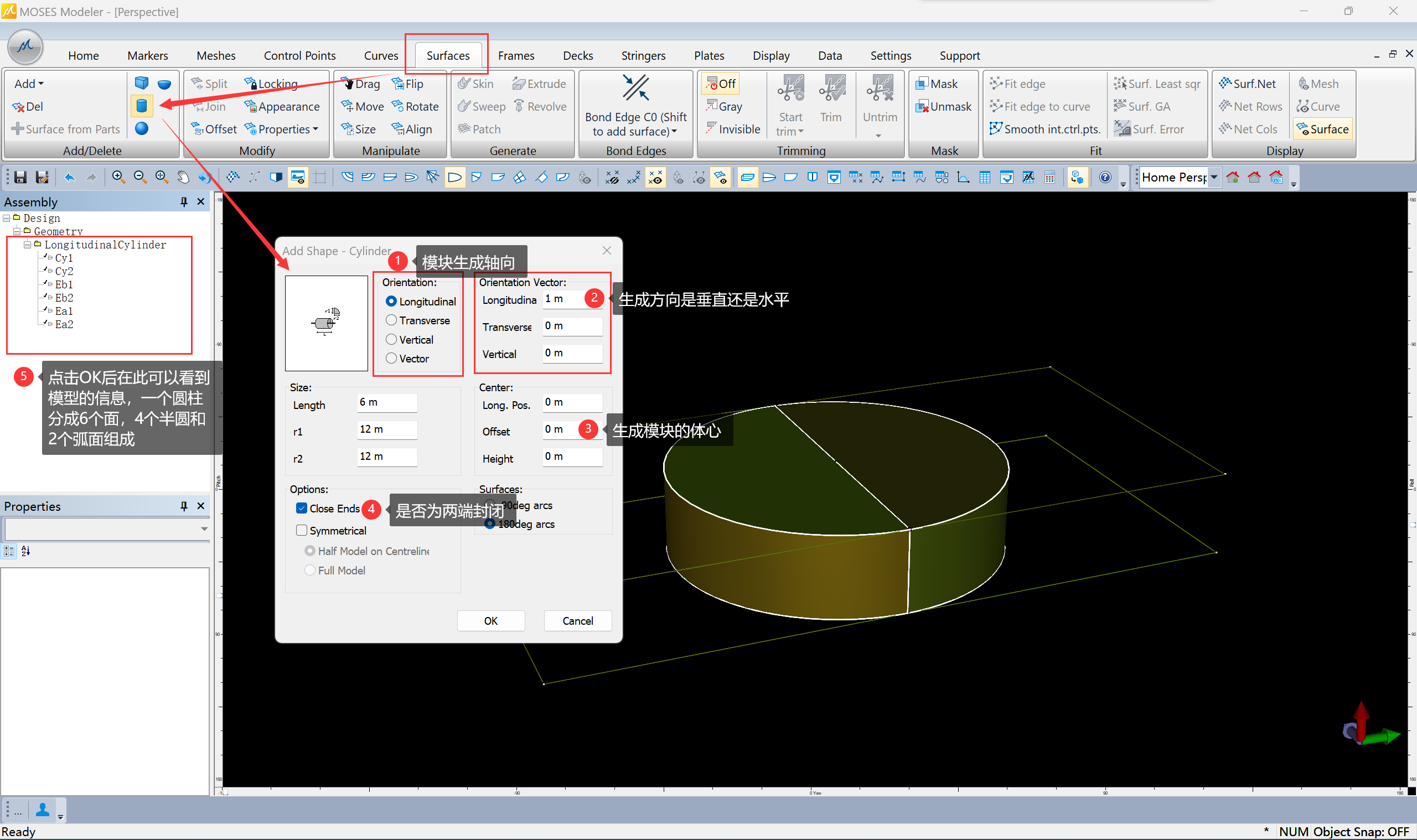Enable the Symmetrical checkbox
The height and width of the screenshot is (840, 1417).
pos(302,530)
